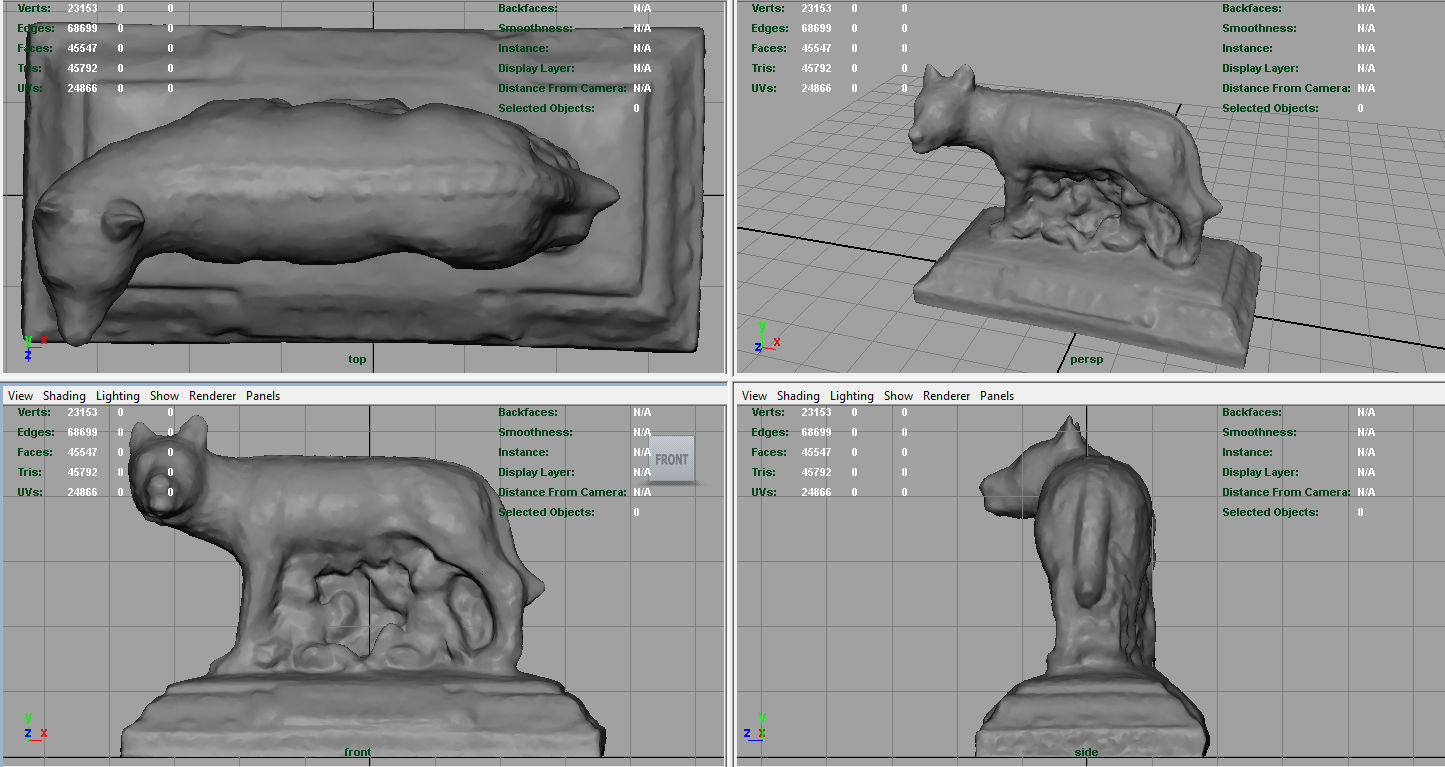The image size is (1445, 767).
Task: Click the 'Edges:' label in persp viewport
Action: tap(770, 28)
